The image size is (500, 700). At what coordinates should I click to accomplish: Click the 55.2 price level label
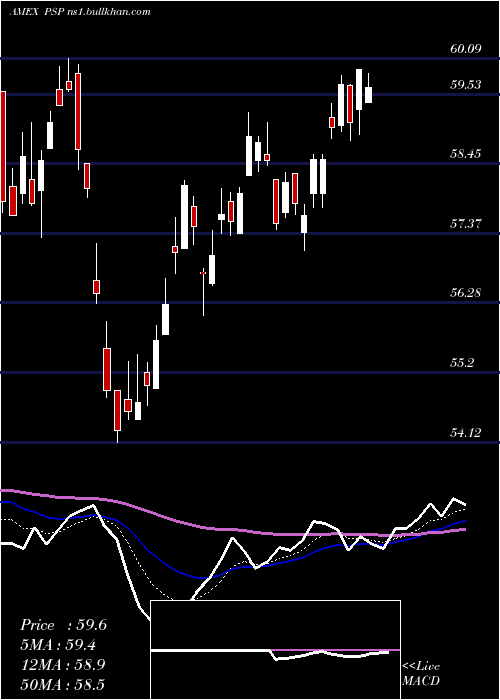click(x=462, y=363)
